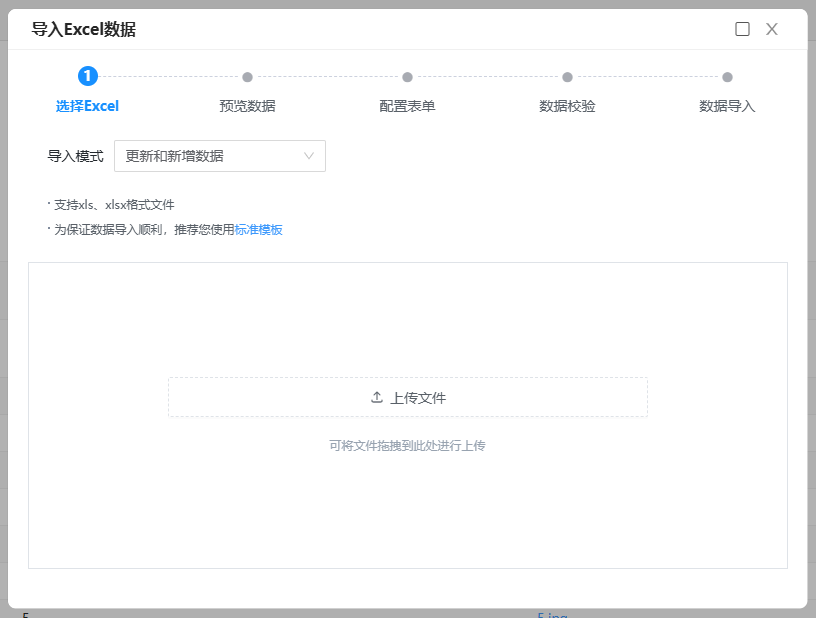Open the 更新和新增数据 import mode dropdown
The image size is (816, 618).
(x=210, y=156)
